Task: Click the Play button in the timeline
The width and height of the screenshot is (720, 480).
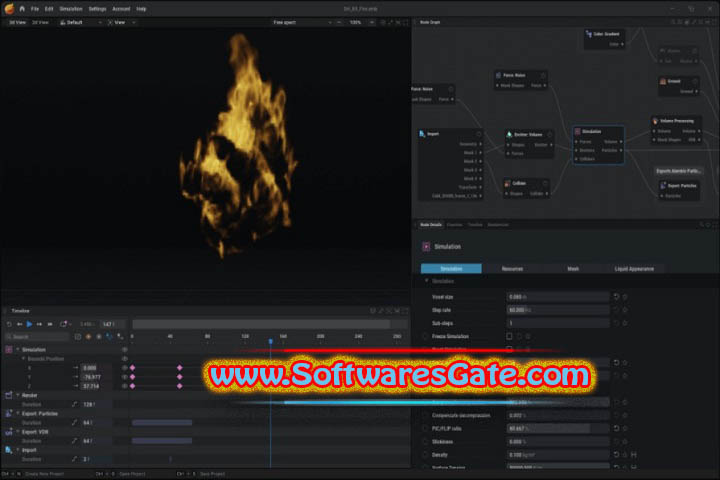Action: (x=29, y=324)
